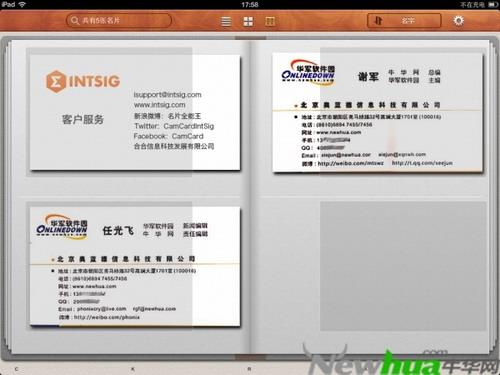Viewport: 500px width, 375px height.
Task: Open settings via the gear icon
Action: 459,21
